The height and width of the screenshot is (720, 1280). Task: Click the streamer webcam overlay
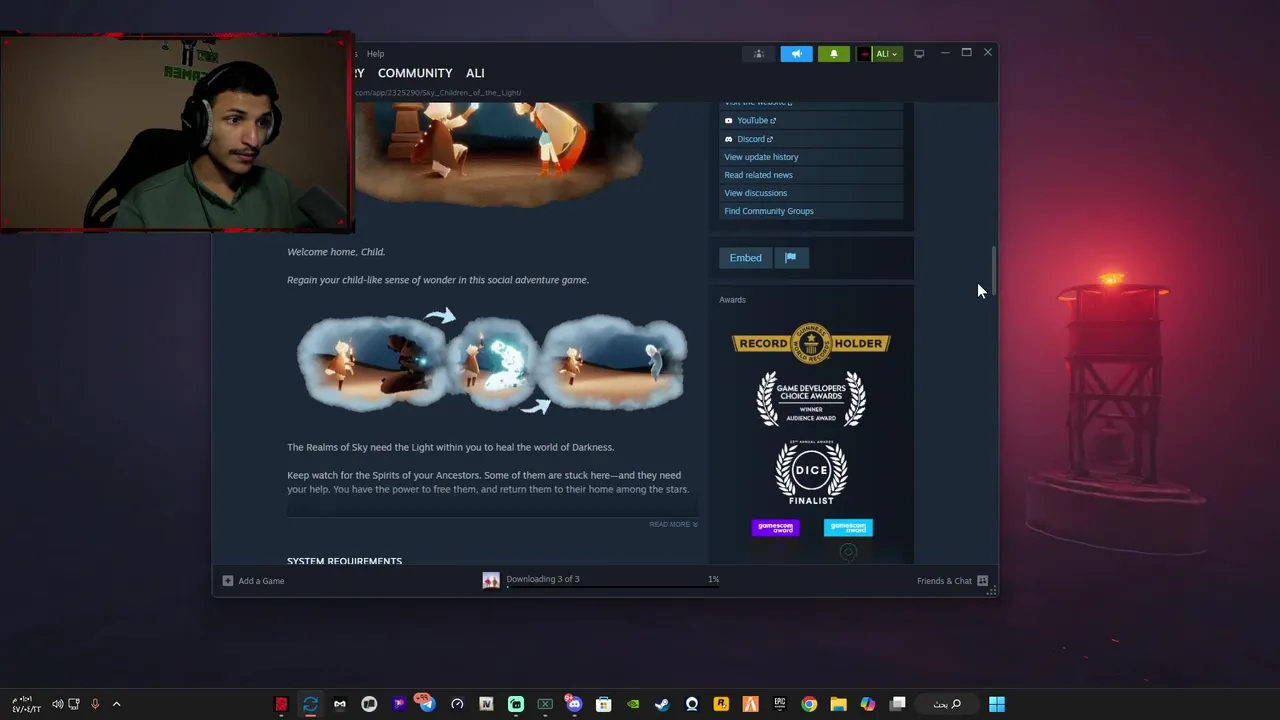[176, 132]
